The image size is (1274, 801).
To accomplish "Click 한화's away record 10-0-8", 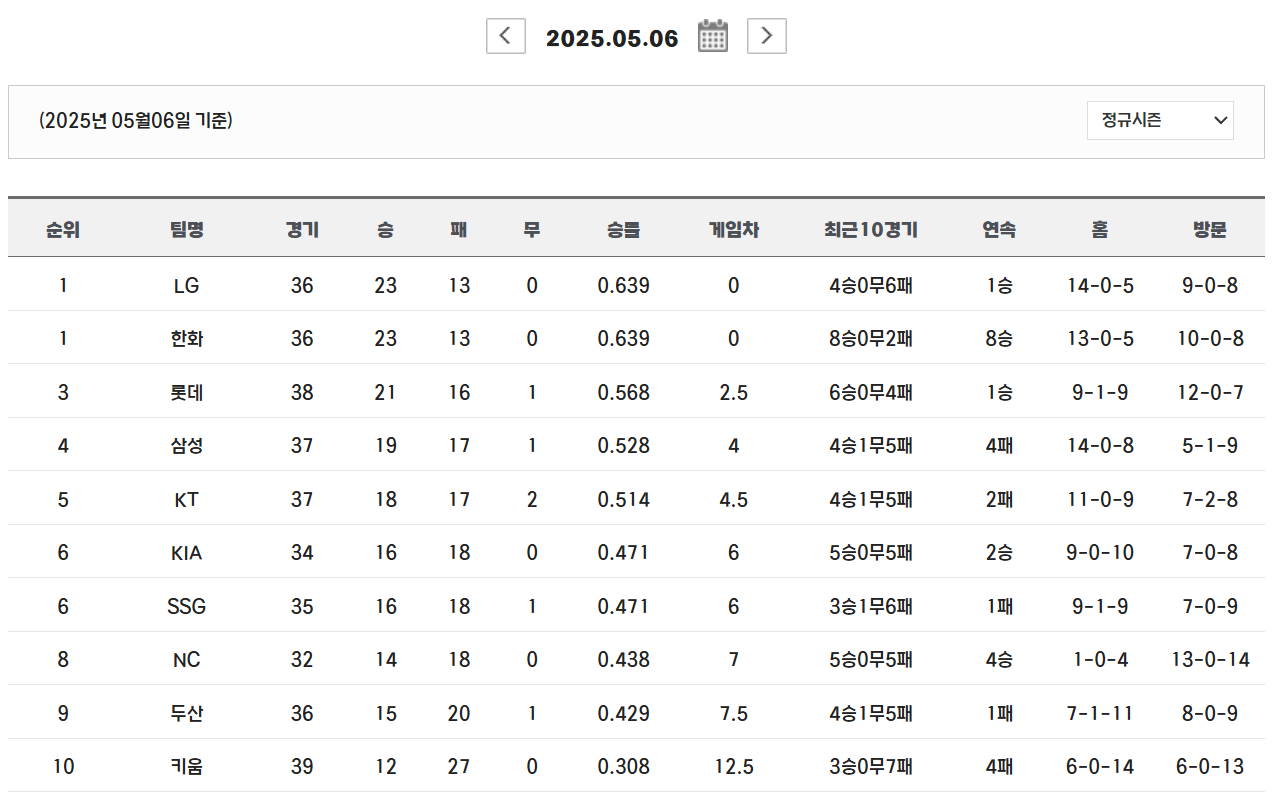I will coord(1210,339).
